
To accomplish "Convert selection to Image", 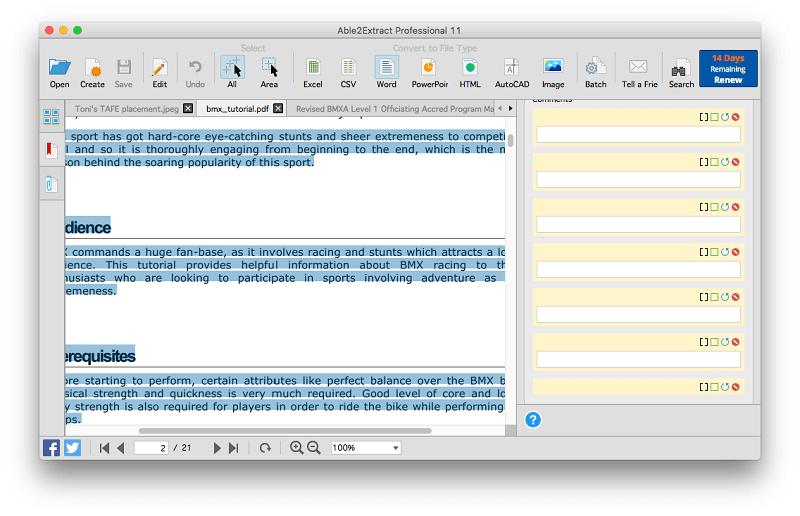I will (553, 72).
